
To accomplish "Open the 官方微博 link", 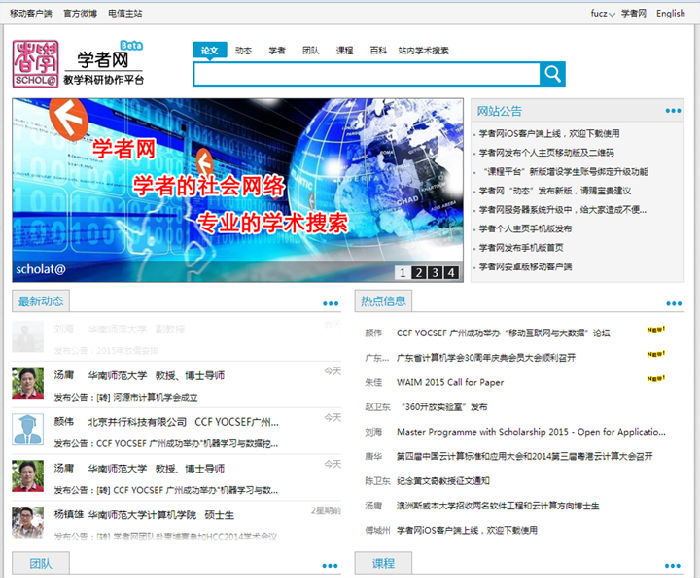I will (x=80, y=14).
